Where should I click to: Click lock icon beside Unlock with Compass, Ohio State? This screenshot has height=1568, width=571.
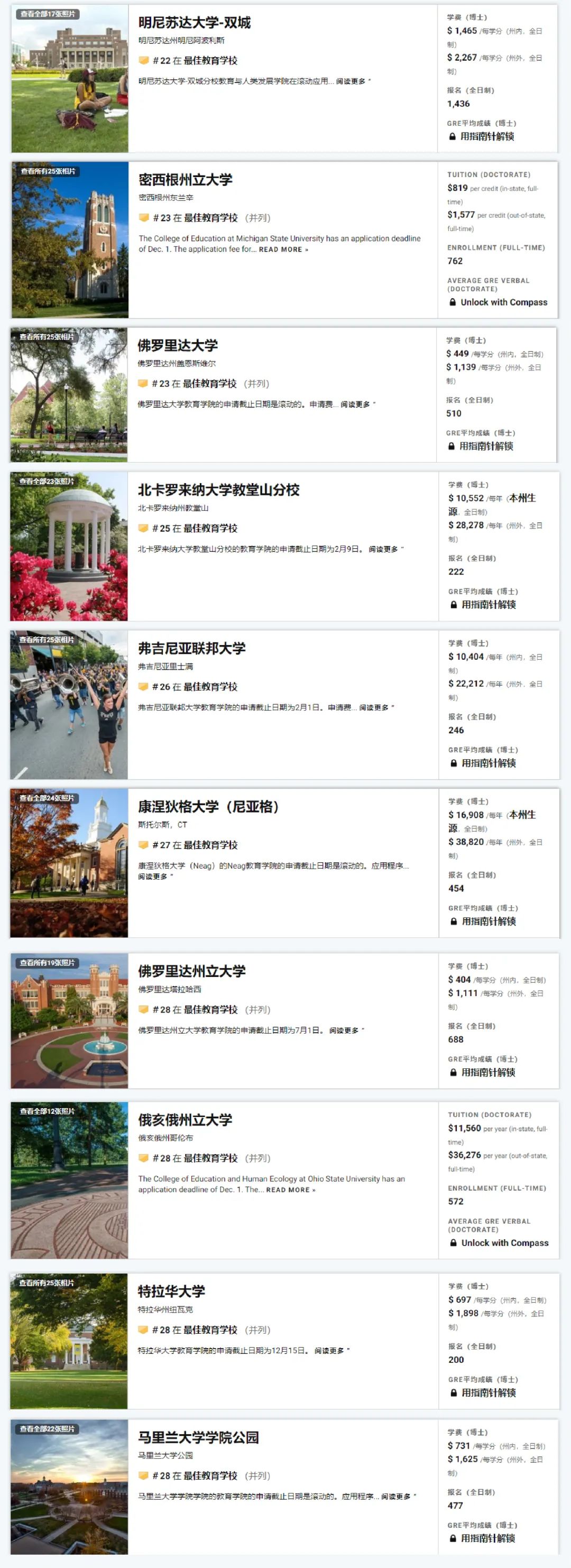click(x=453, y=1242)
